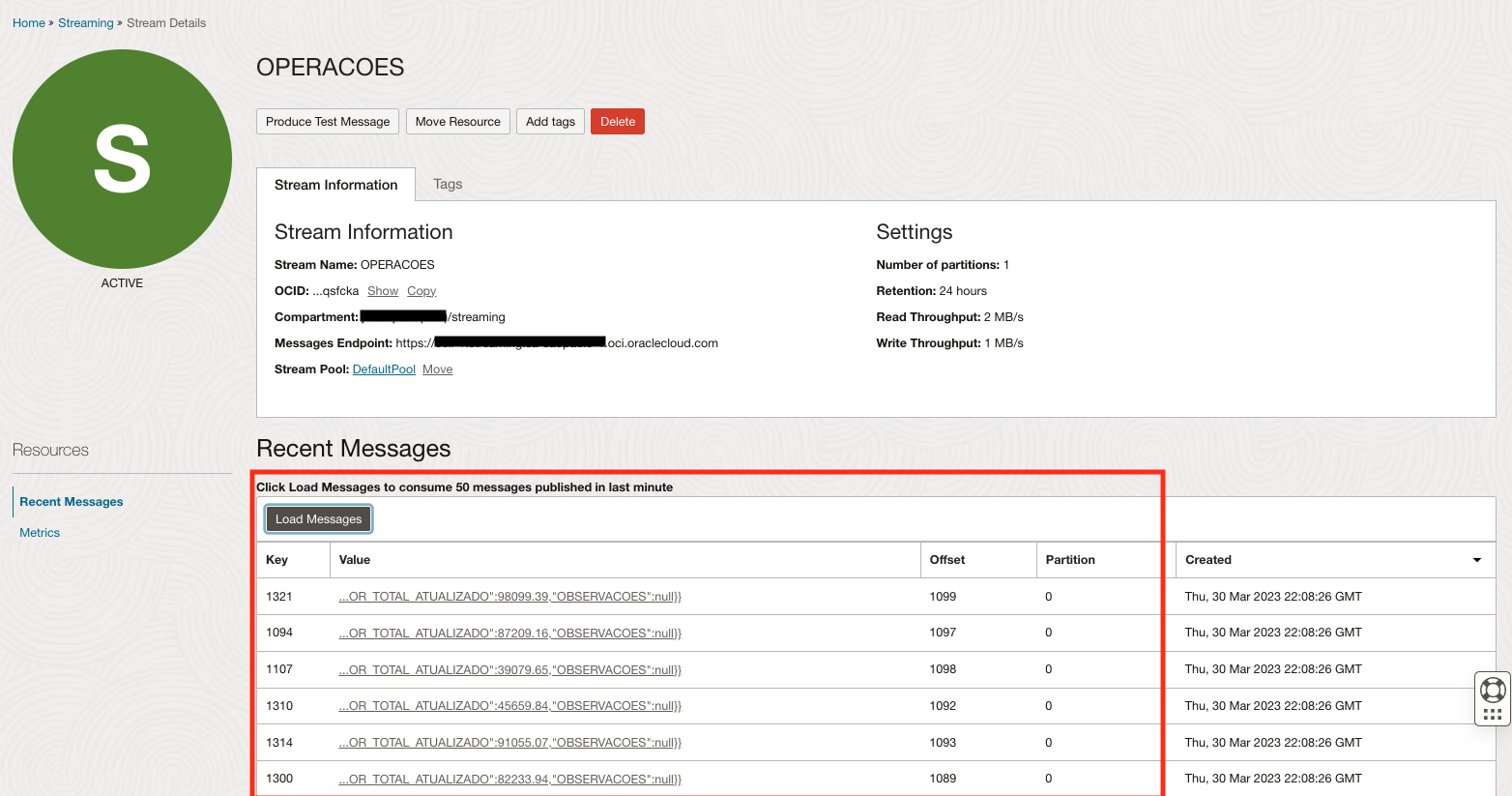Click offset cell "1092"
Screen dimensions: 1512x796
[x=943, y=706]
